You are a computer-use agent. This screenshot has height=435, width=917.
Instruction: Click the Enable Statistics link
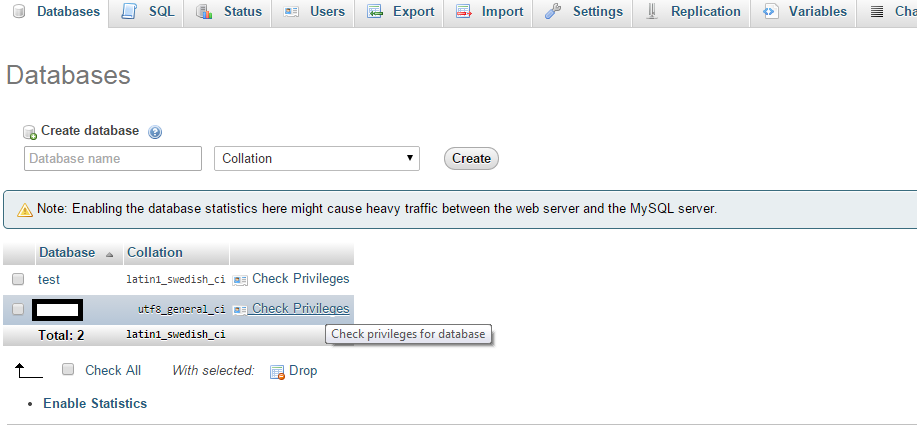95,403
